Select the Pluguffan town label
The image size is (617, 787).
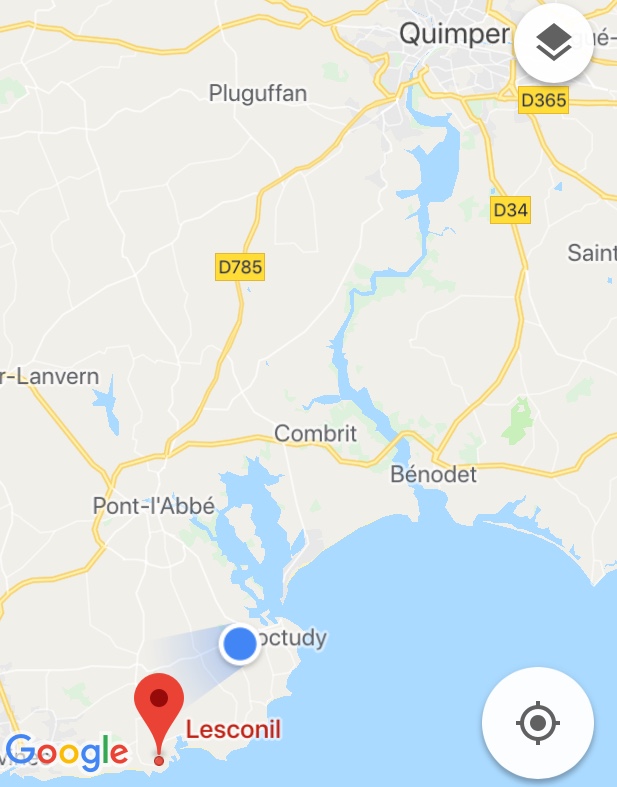258,93
